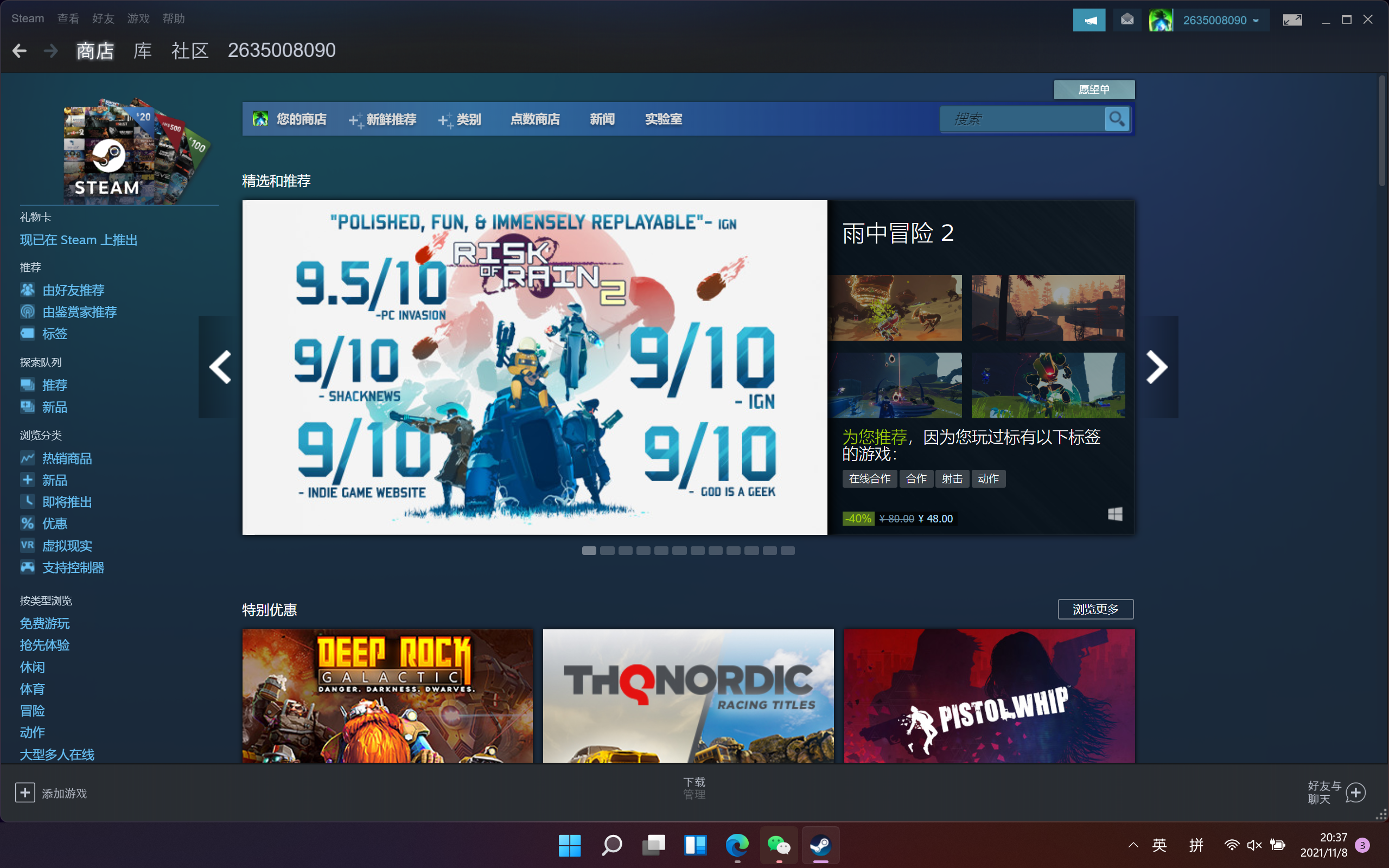Screen dimensions: 1389x868
Task: Click the 在线合作 tag
Action: pyautogui.click(x=870, y=479)
